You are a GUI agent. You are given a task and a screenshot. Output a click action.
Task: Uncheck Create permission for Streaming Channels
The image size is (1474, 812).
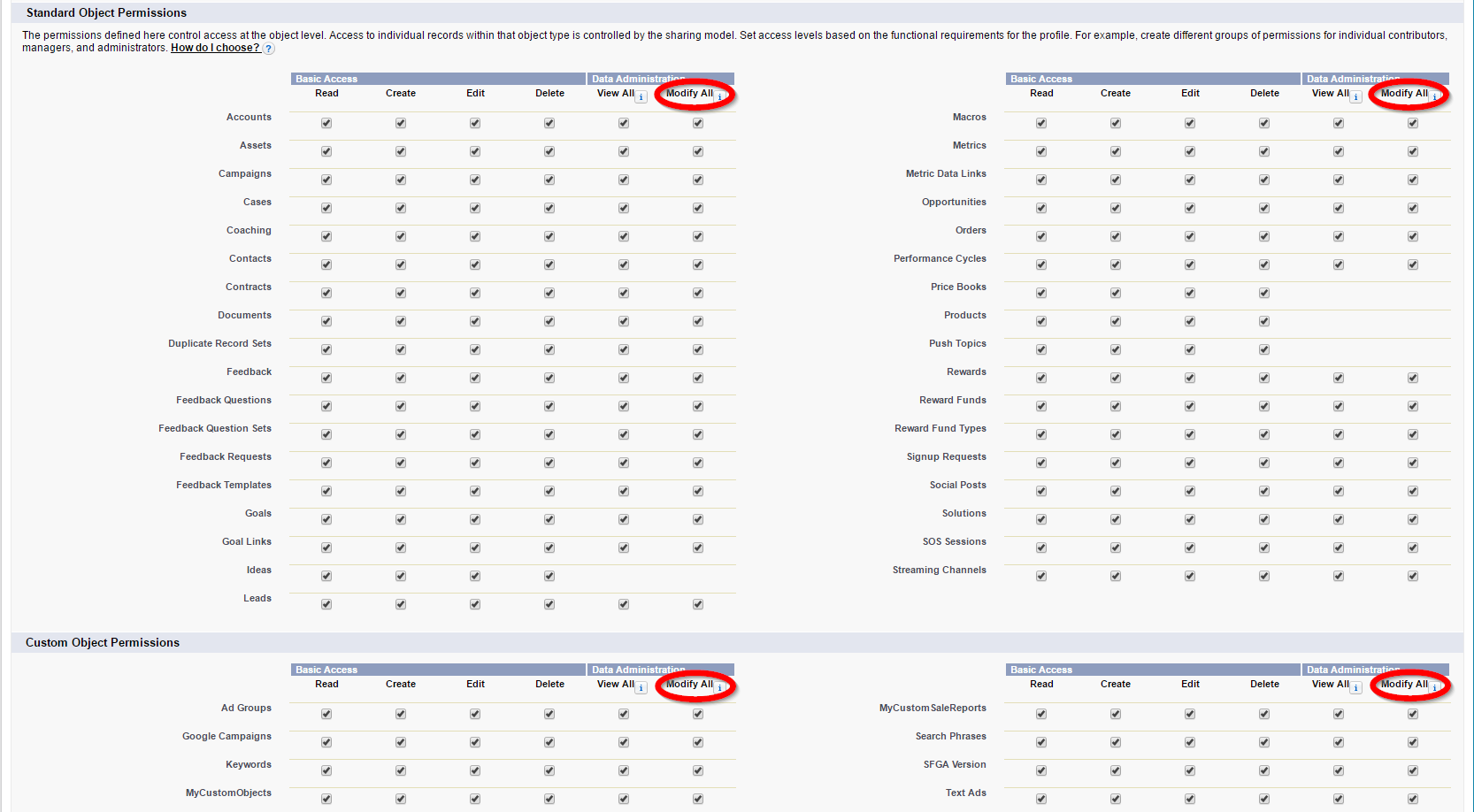1116,576
